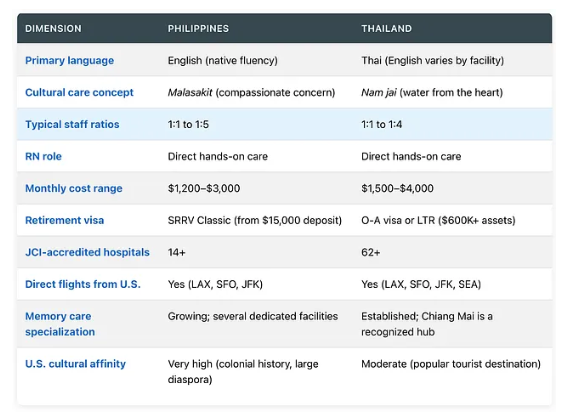Click the Philippines $1,200–$3,000 cost cell

pyautogui.click(x=204, y=188)
